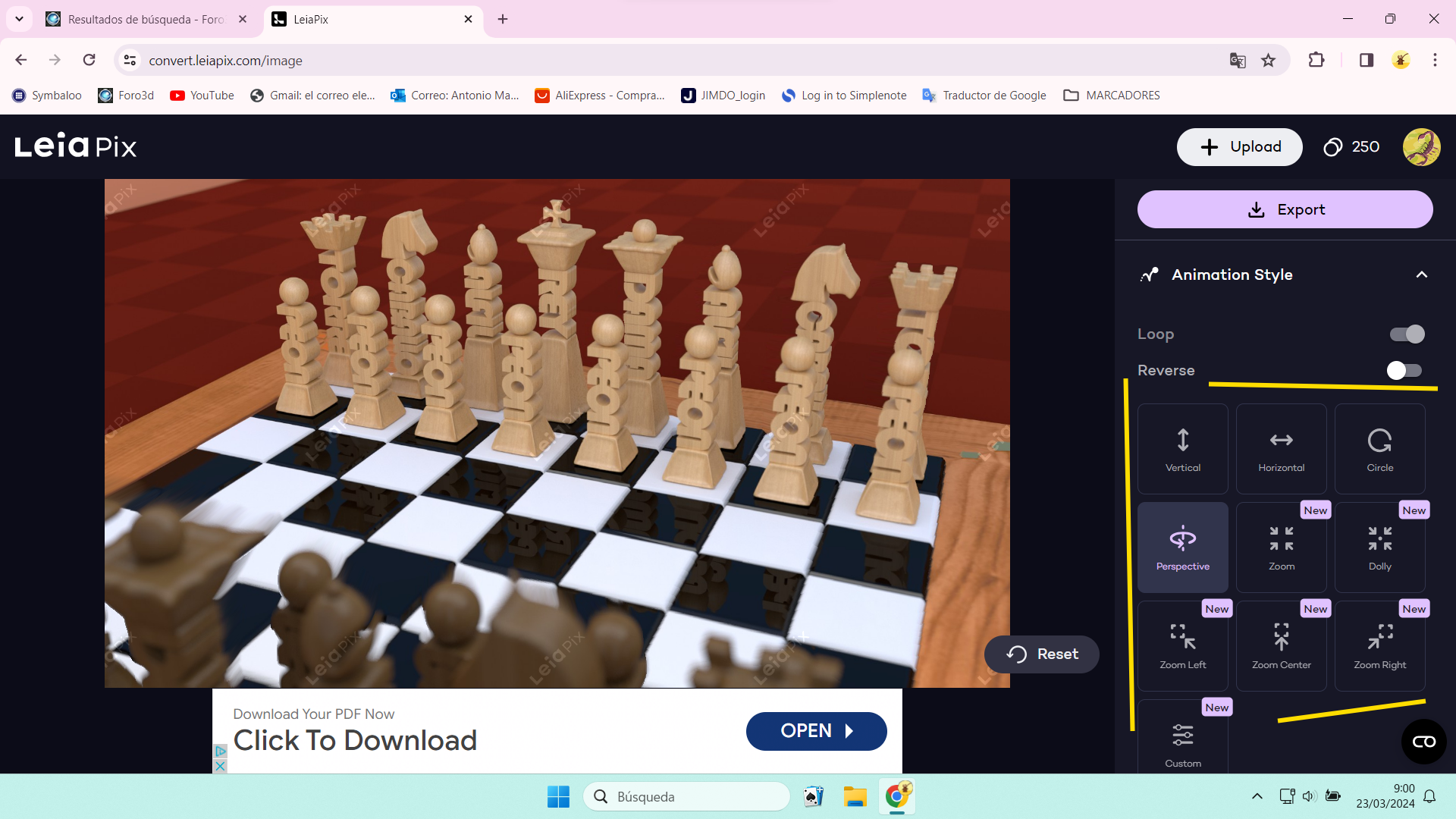Screen dimensions: 1456x819
Task: Select the Horizontal animation style
Action: (x=1281, y=449)
